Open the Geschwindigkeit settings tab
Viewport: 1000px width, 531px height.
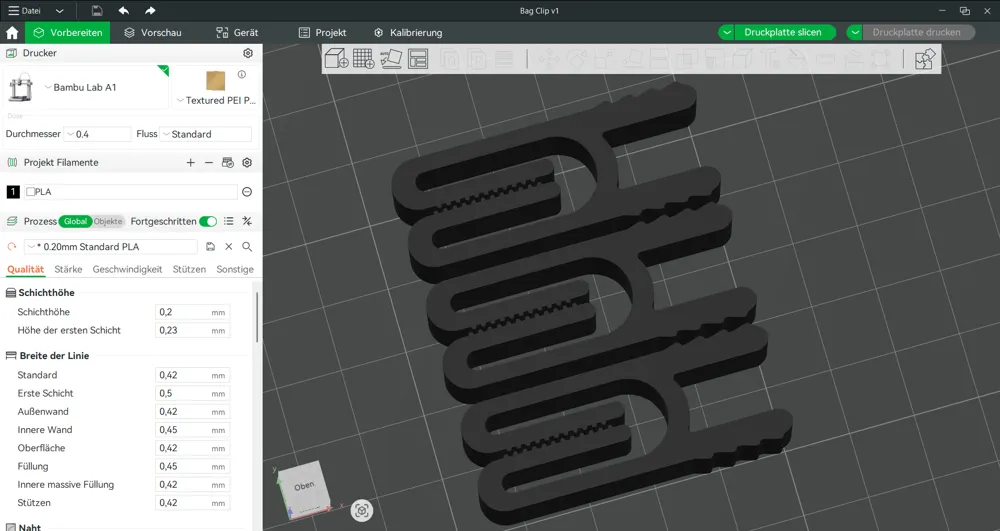(x=127, y=270)
